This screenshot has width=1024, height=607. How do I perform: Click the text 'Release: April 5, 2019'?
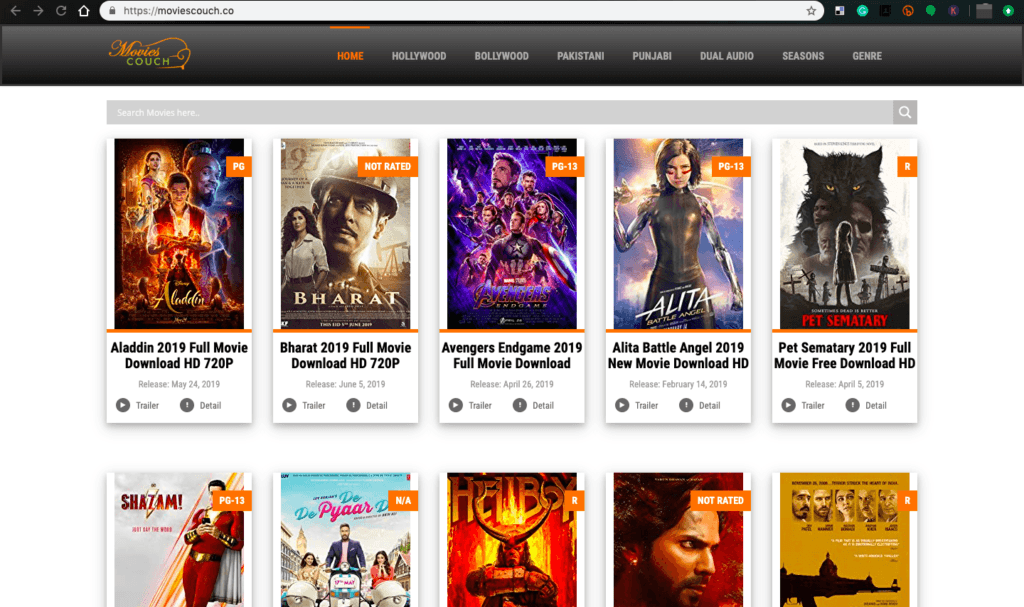[x=844, y=384]
